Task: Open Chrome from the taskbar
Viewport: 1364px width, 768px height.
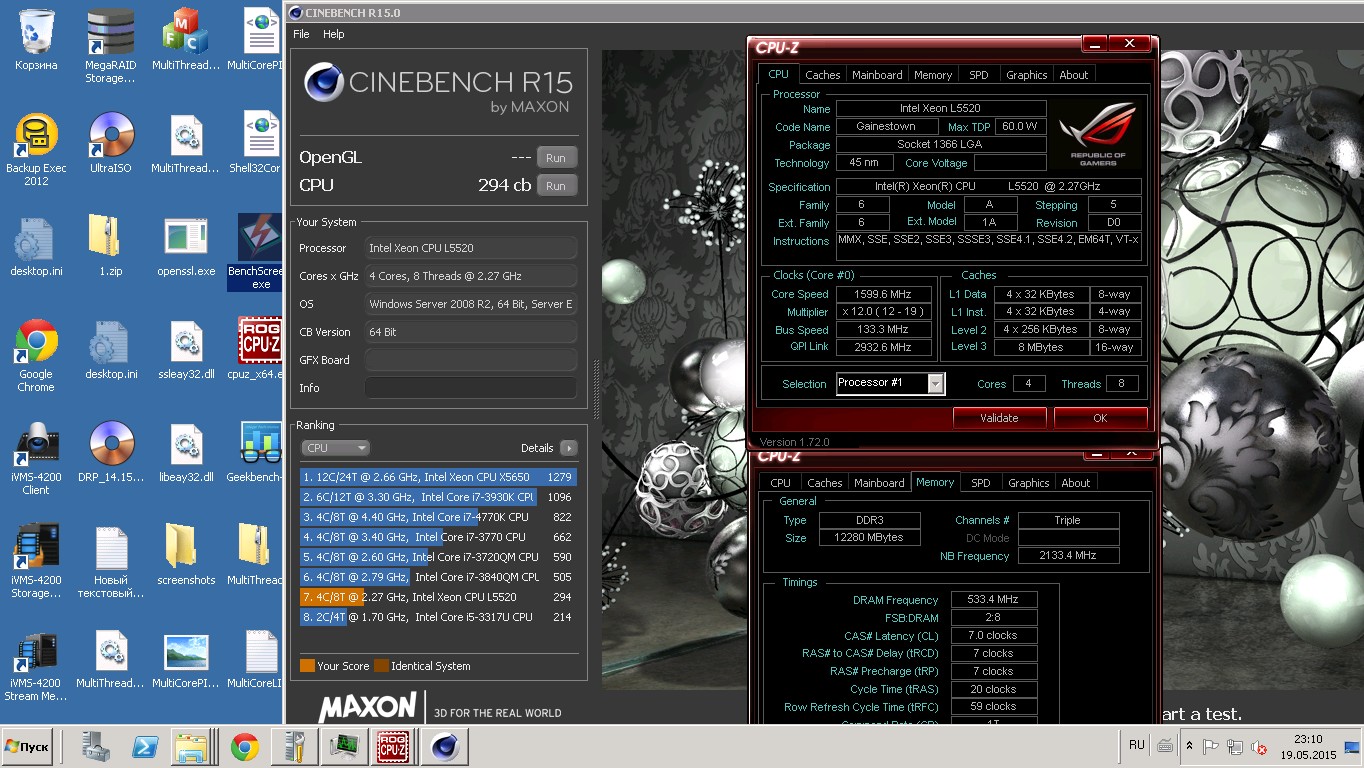Action: [245, 746]
